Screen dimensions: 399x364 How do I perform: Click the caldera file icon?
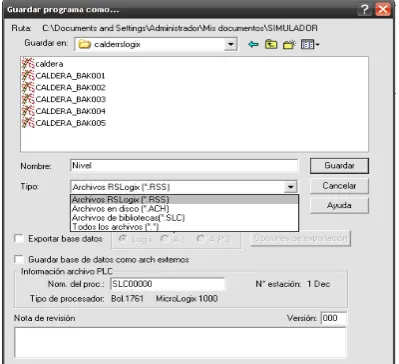pyautogui.click(x=28, y=63)
